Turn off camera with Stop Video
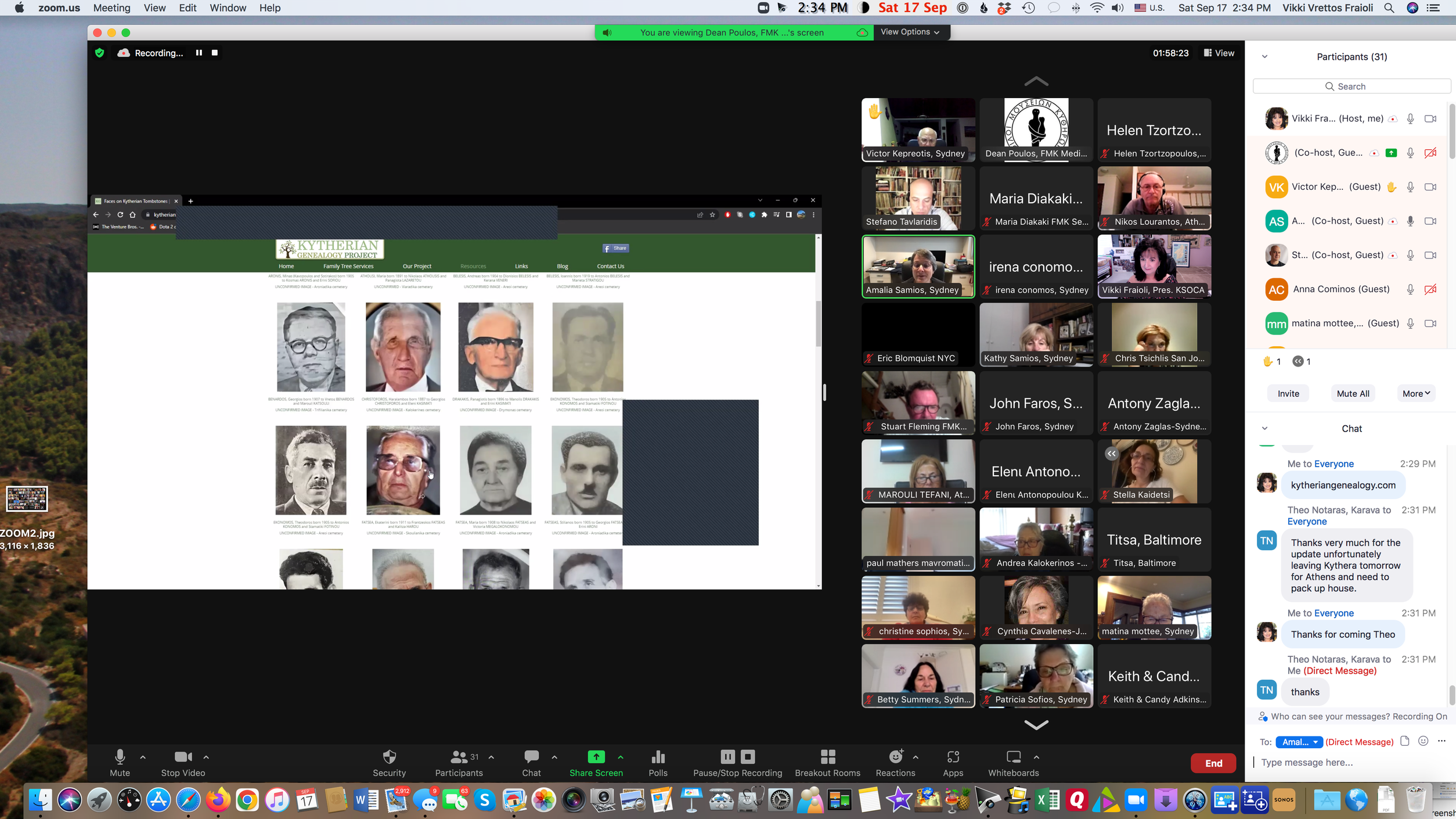This screenshot has width=1456, height=819. (182, 757)
